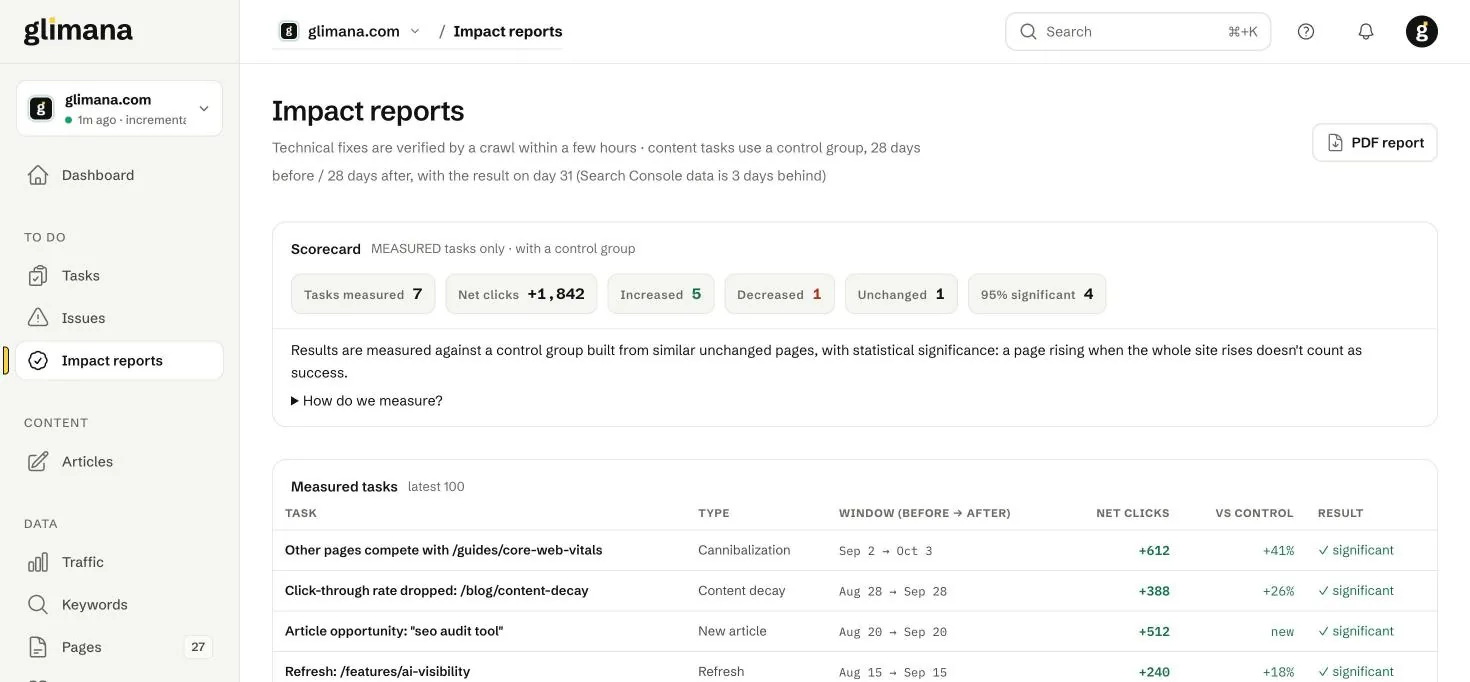Click the glimana logo in sidebar
The height and width of the screenshot is (682, 1470).
pos(78,31)
